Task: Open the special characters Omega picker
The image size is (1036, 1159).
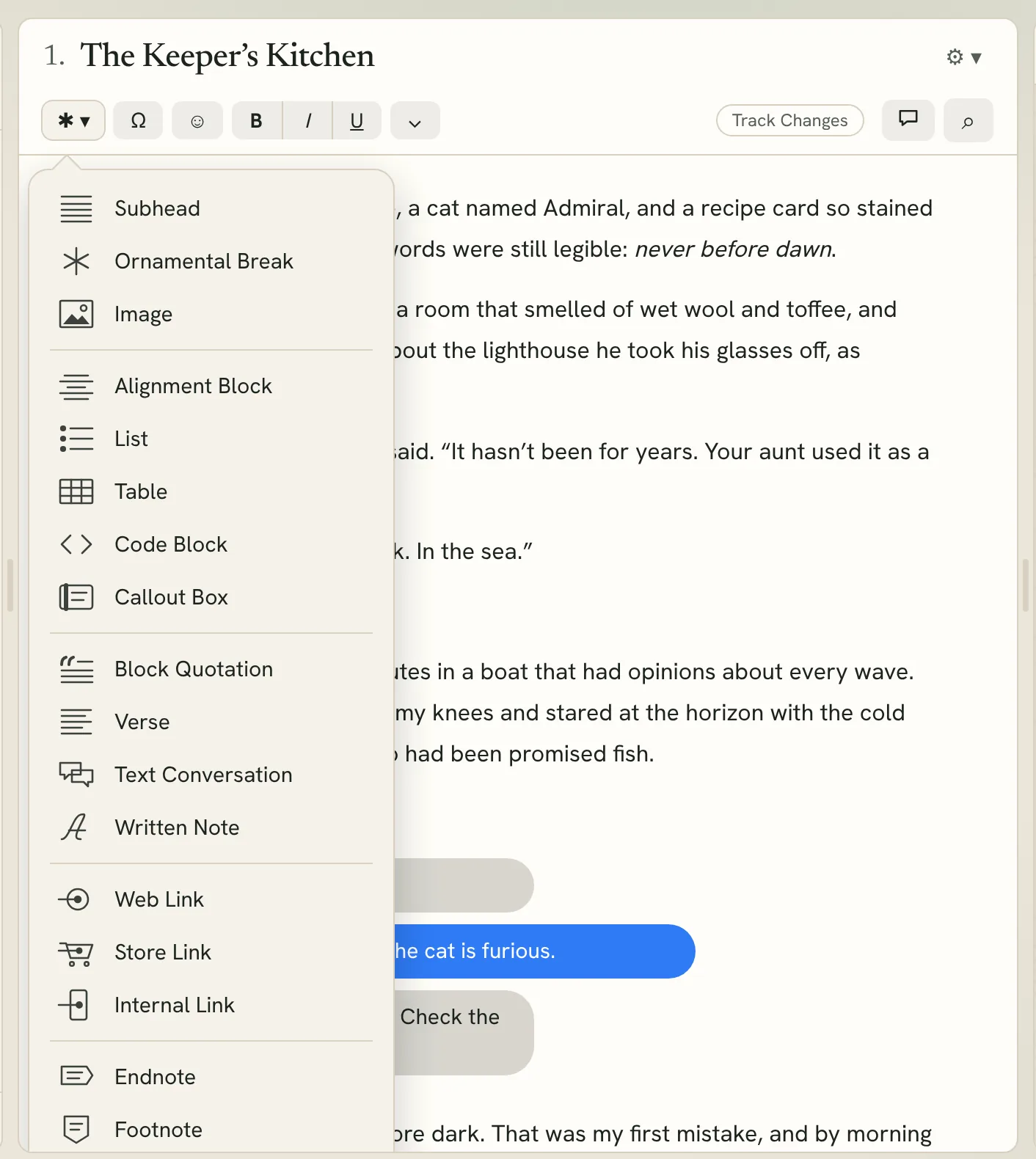Action: click(138, 120)
